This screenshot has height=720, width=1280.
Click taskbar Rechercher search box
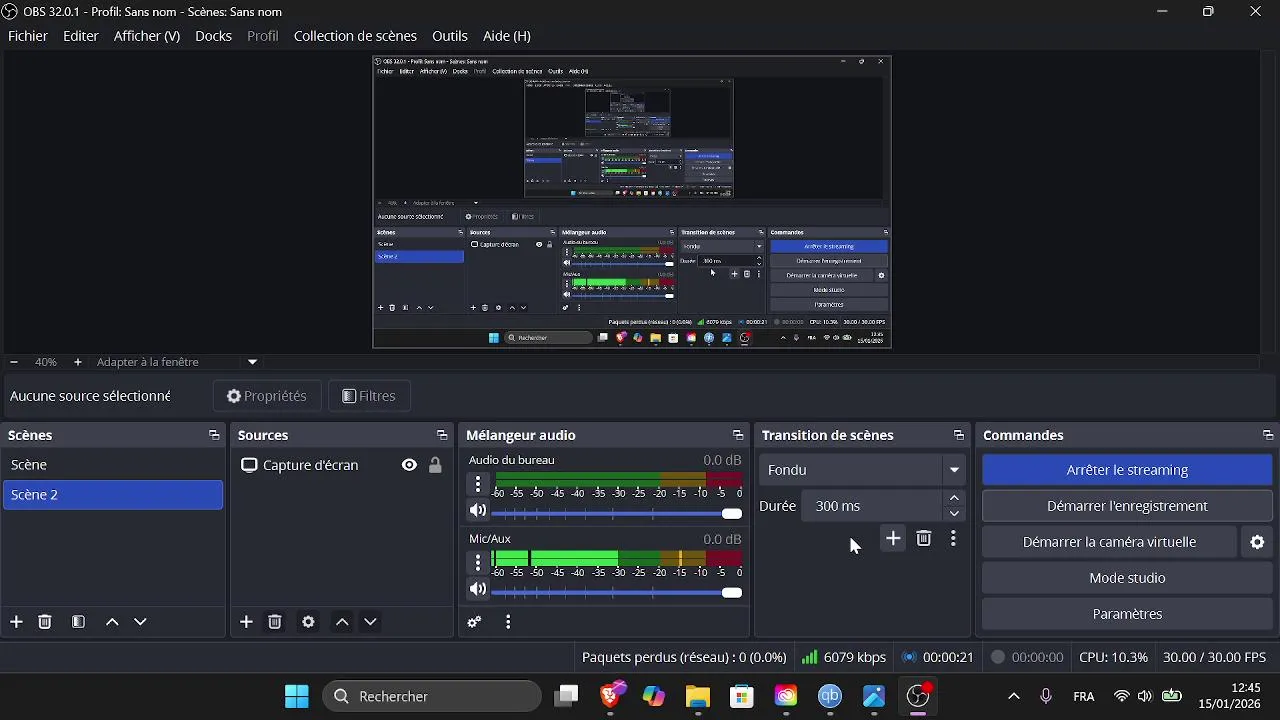(432, 696)
